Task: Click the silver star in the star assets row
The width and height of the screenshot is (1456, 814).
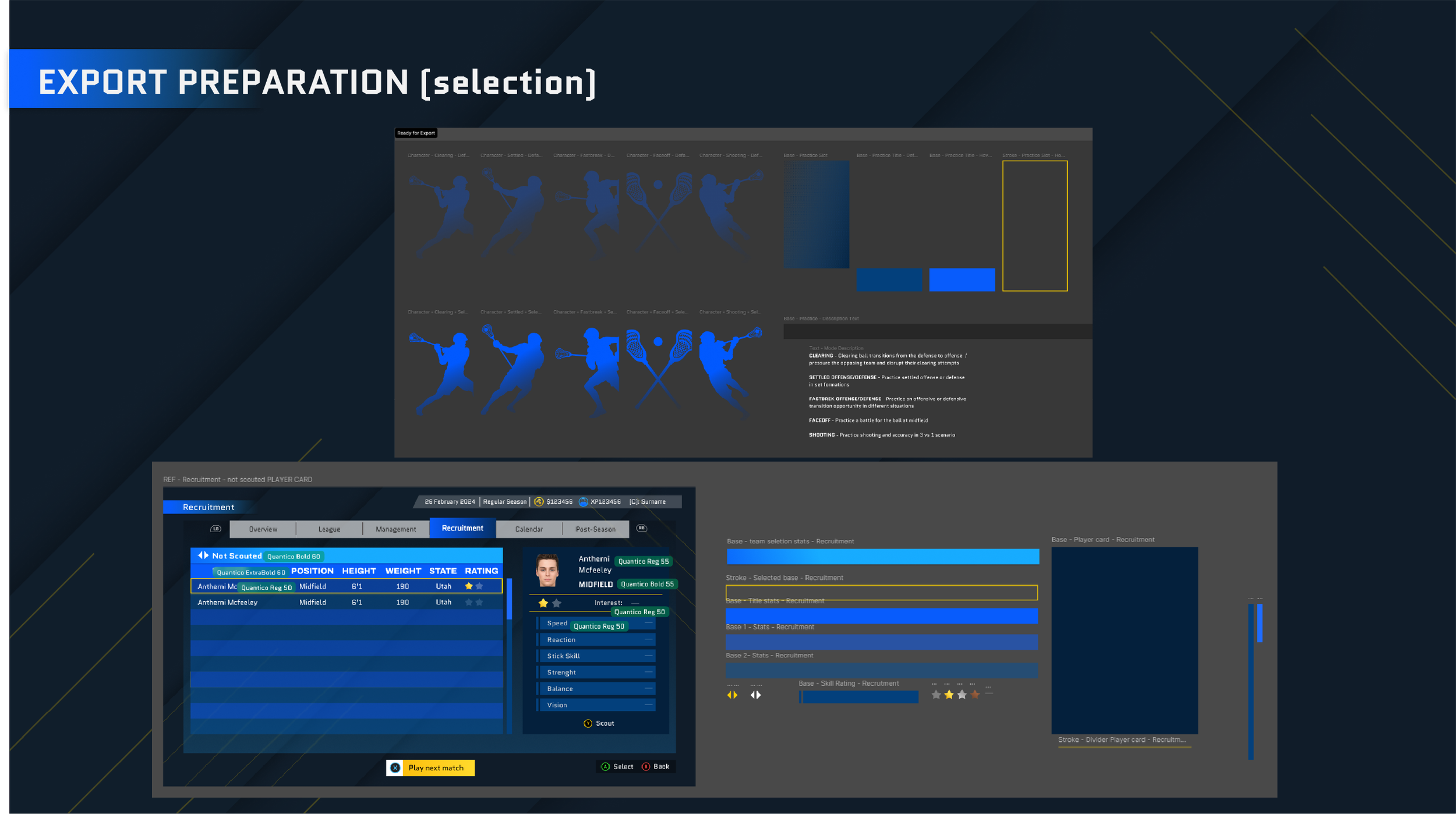Action: (962, 694)
